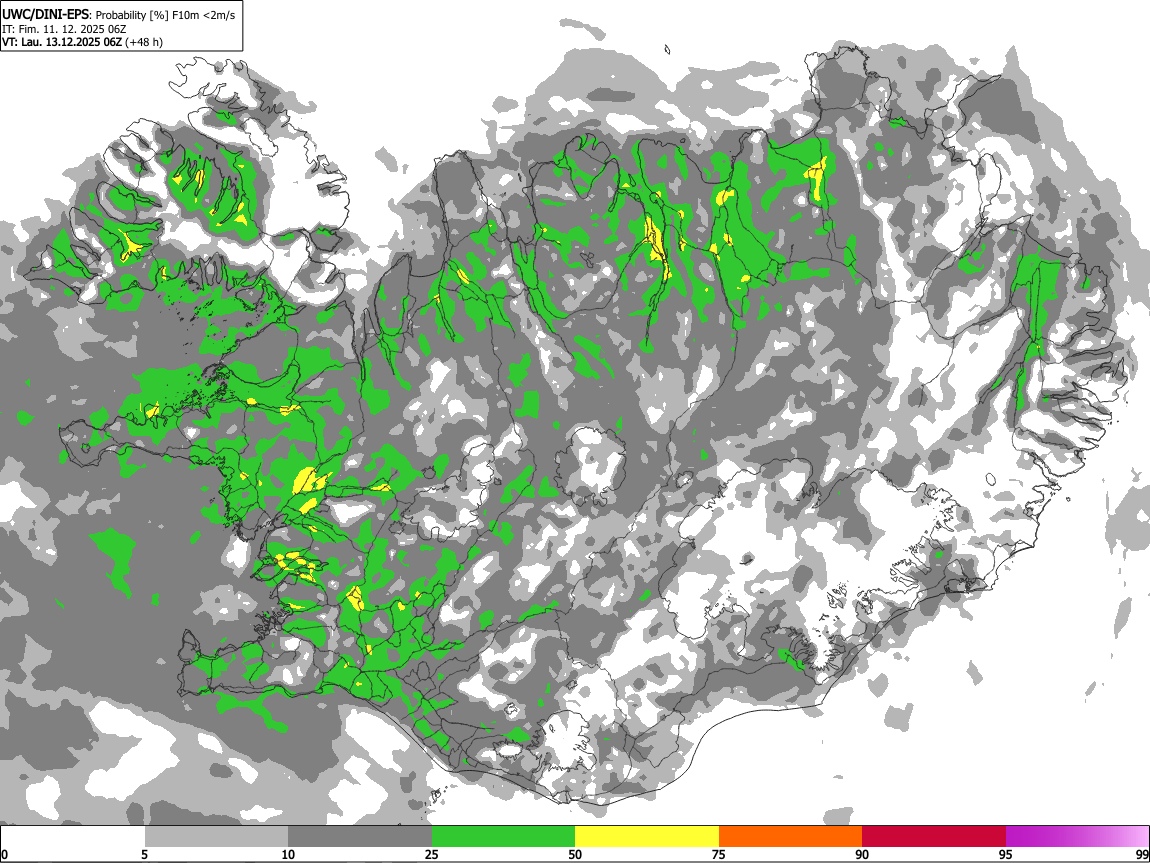Click the red 90–95% legend segment
The image size is (1150, 863).
(x=934, y=836)
